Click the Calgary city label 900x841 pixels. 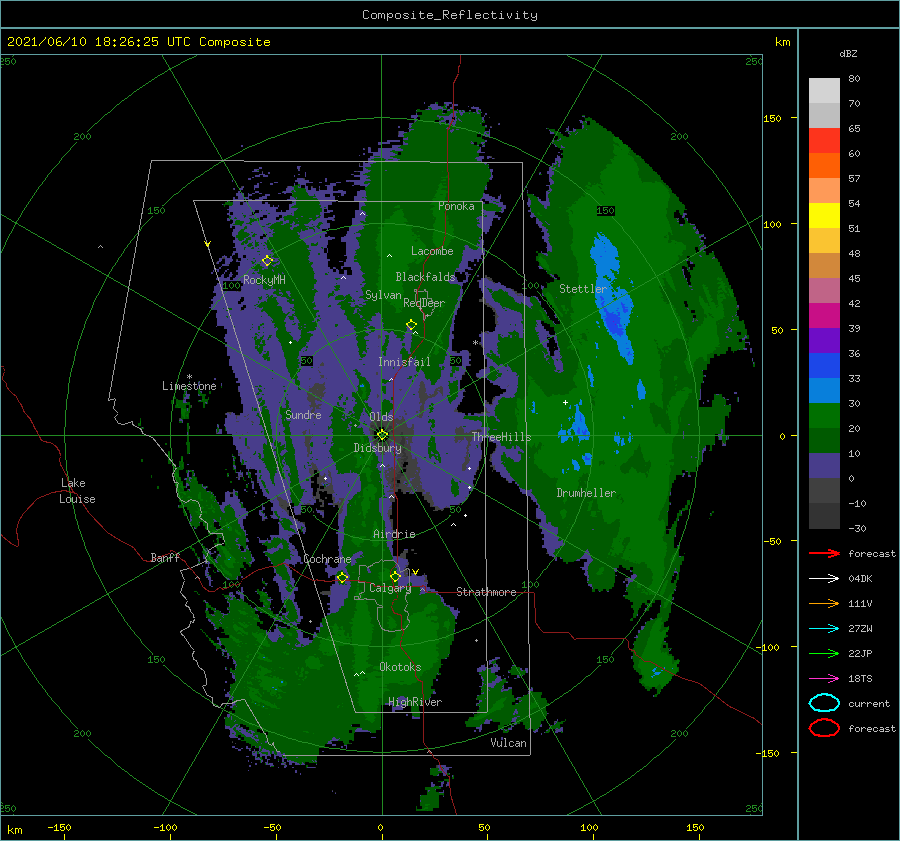(x=390, y=588)
